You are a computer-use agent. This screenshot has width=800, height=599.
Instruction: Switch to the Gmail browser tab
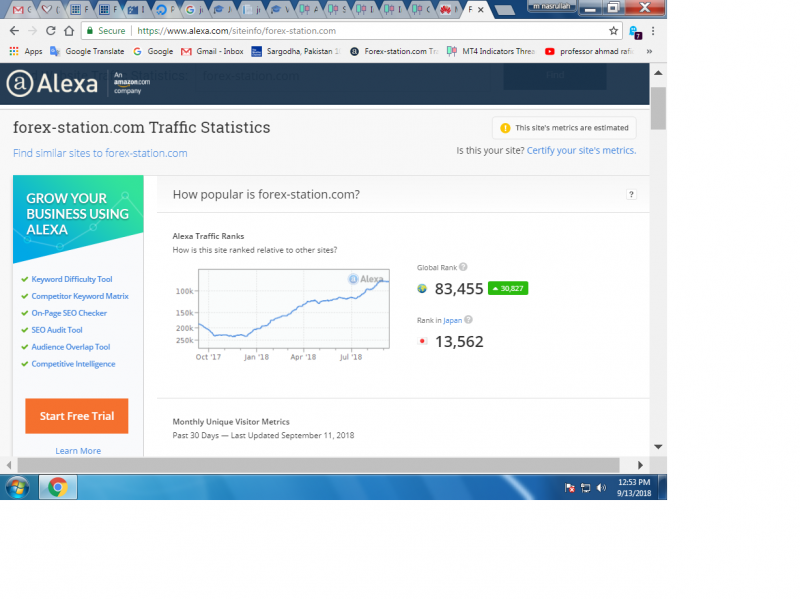21,10
